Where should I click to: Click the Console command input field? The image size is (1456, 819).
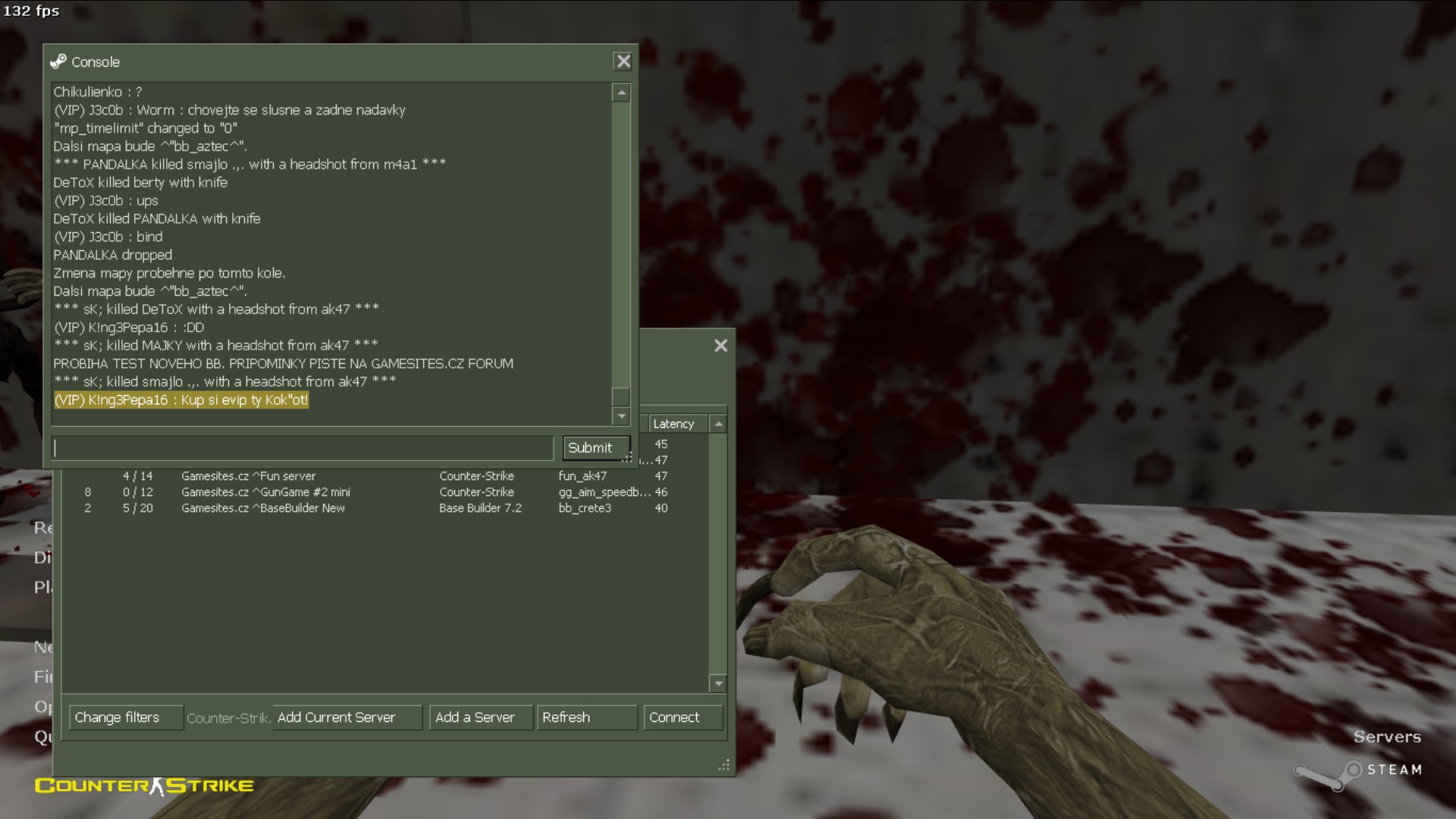pos(303,448)
